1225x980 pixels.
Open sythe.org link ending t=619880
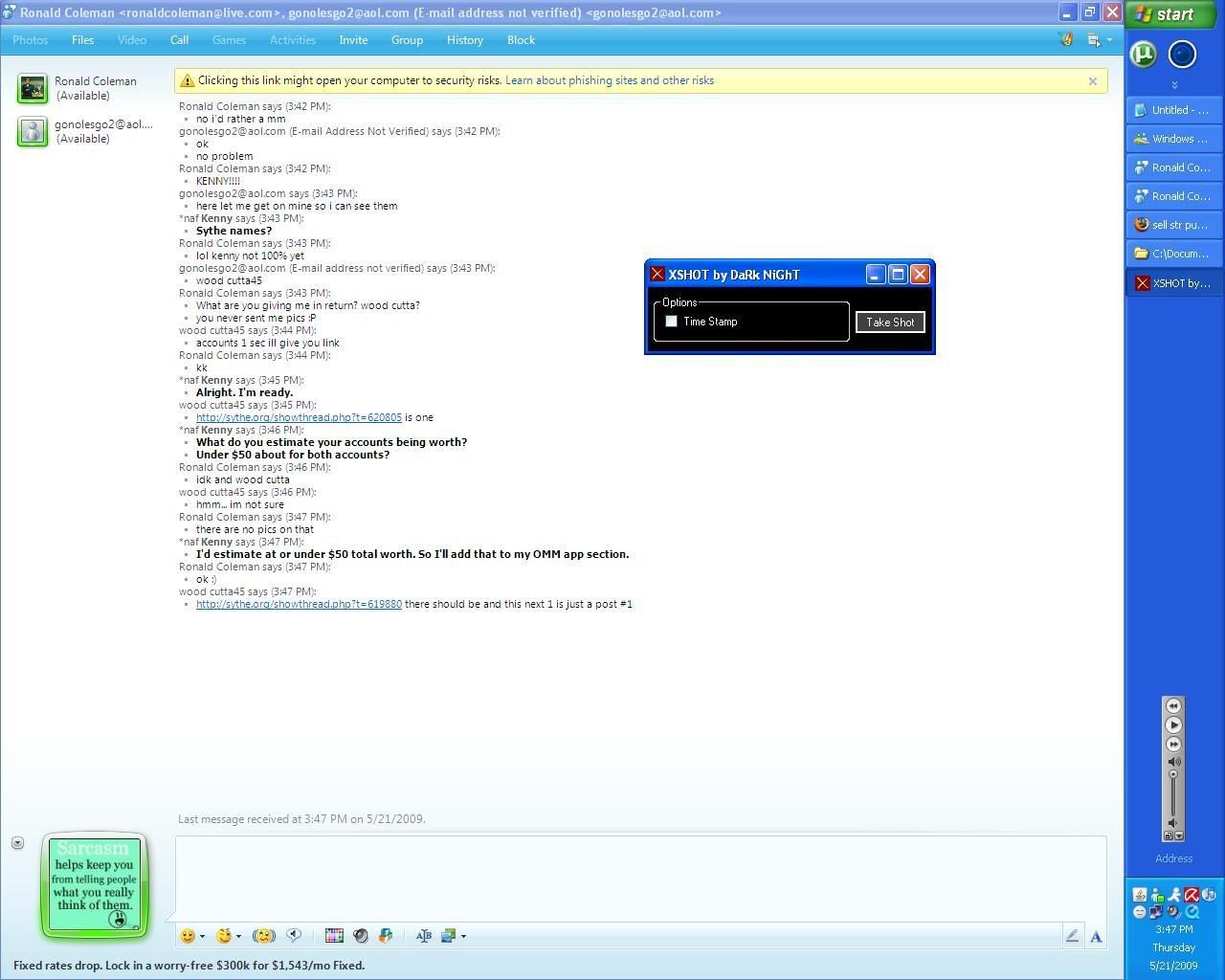(299, 604)
